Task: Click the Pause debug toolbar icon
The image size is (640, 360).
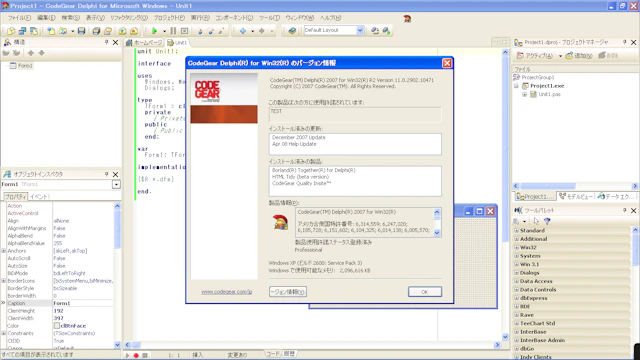Action: 173,31
